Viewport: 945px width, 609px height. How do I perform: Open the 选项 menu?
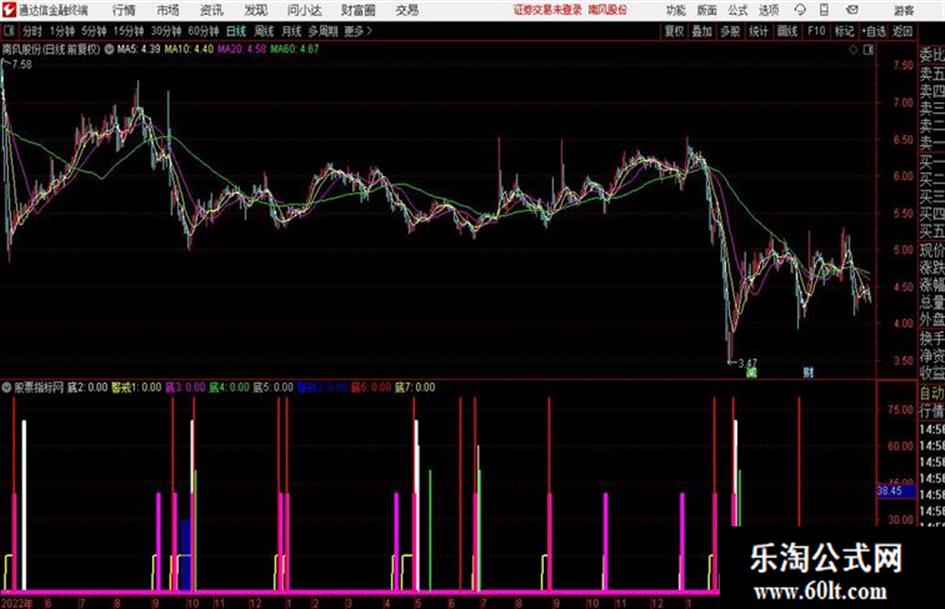pyautogui.click(x=769, y=10)
